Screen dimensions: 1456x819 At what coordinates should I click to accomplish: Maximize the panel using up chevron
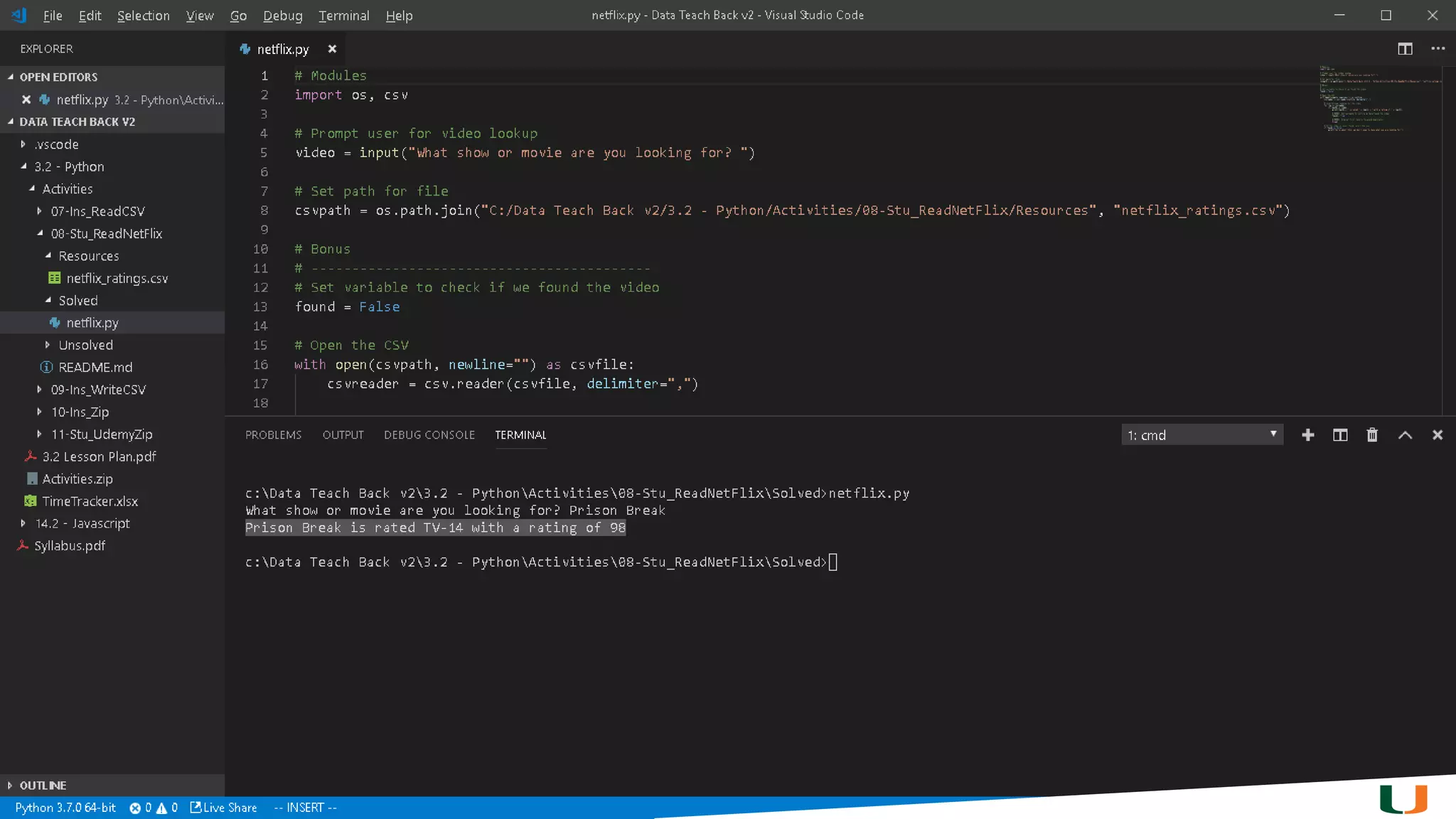point(1405,435)
